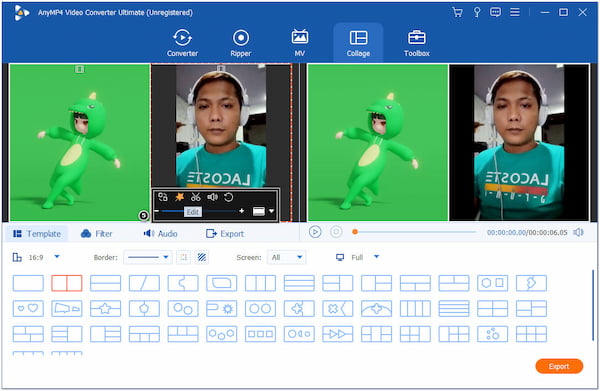Image resolution: width=600 pixels, height=391 pixels.
Task: Click the template list vertical scrollbar
Action: click(x=593, y=305)
